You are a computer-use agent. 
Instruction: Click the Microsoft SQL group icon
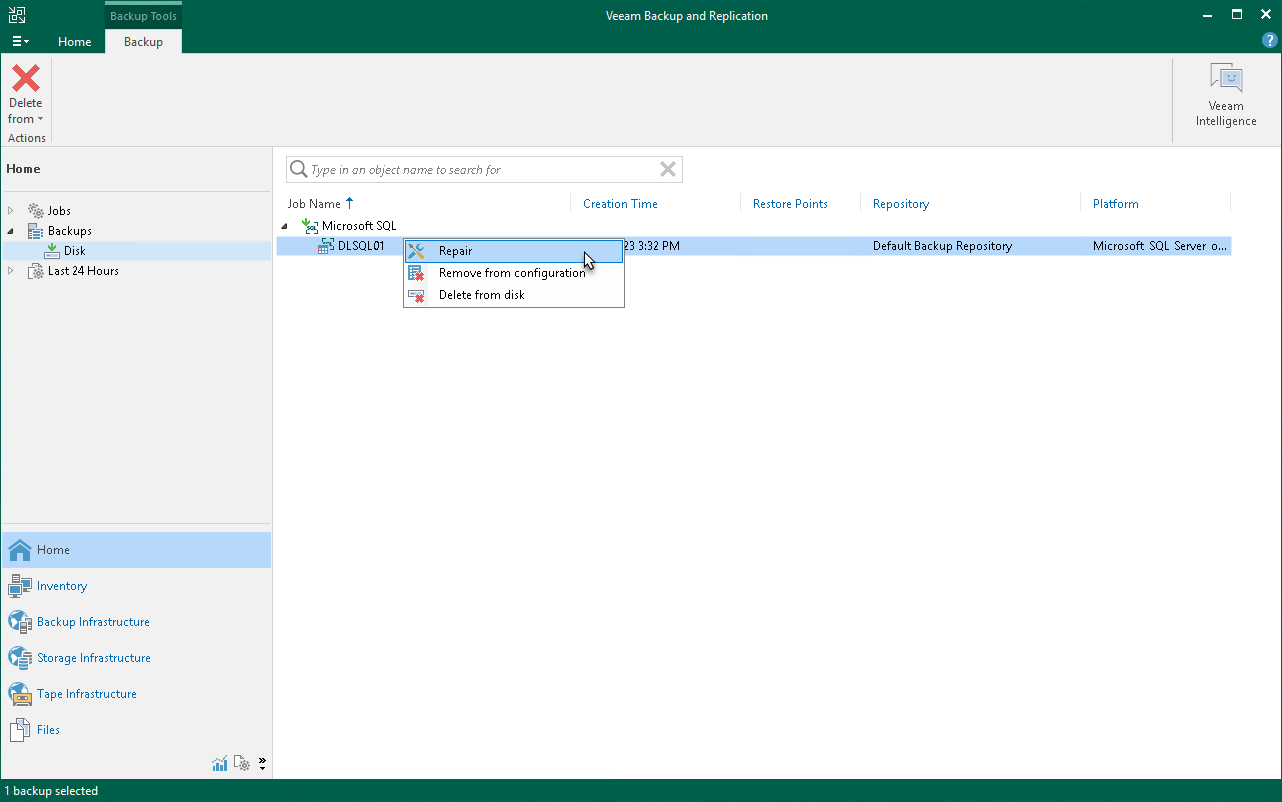[310, 226]
